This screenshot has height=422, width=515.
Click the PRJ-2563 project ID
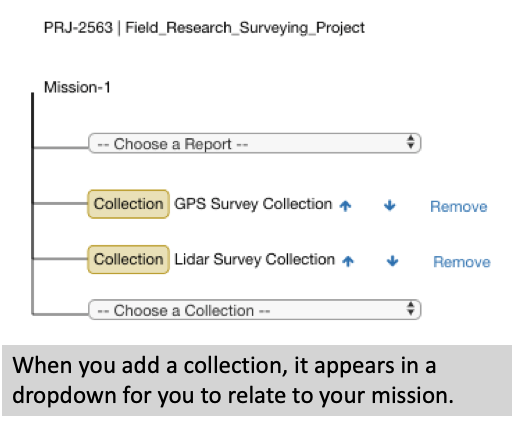(78, 27)
